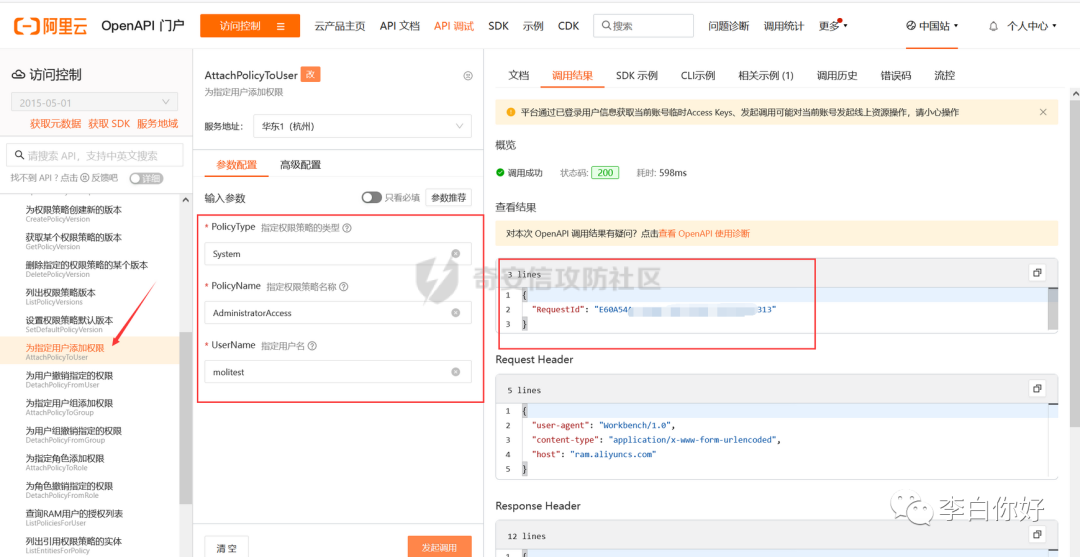1080x557 pixels.
Task: Click the 查看 OpenAPI 使用诊断 link
Action: (704, 233)
